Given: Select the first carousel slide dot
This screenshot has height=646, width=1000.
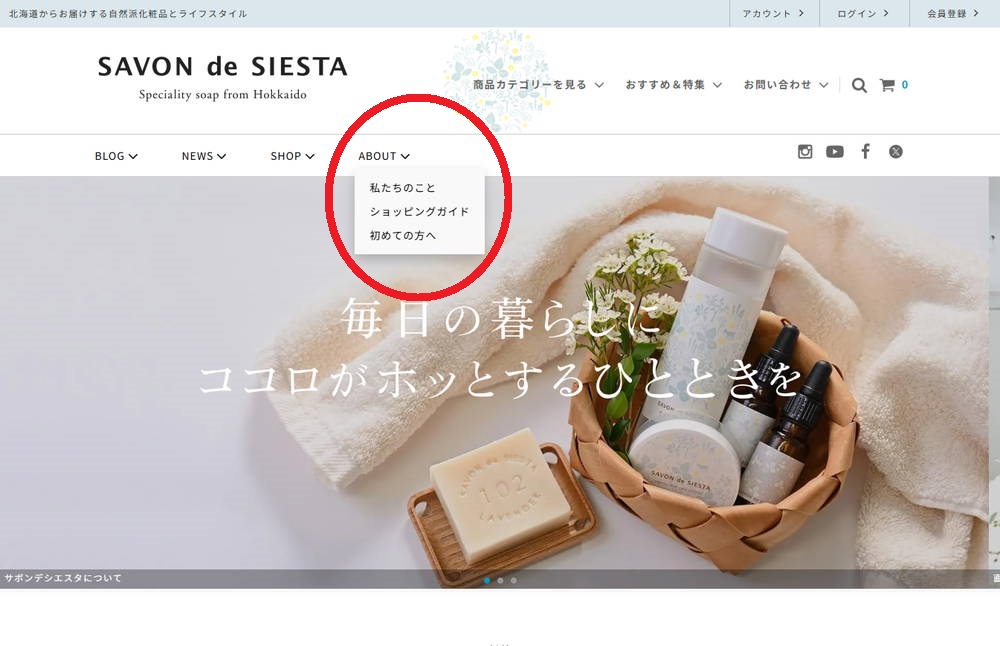Looking at the screenshot, I should point(487,580).
